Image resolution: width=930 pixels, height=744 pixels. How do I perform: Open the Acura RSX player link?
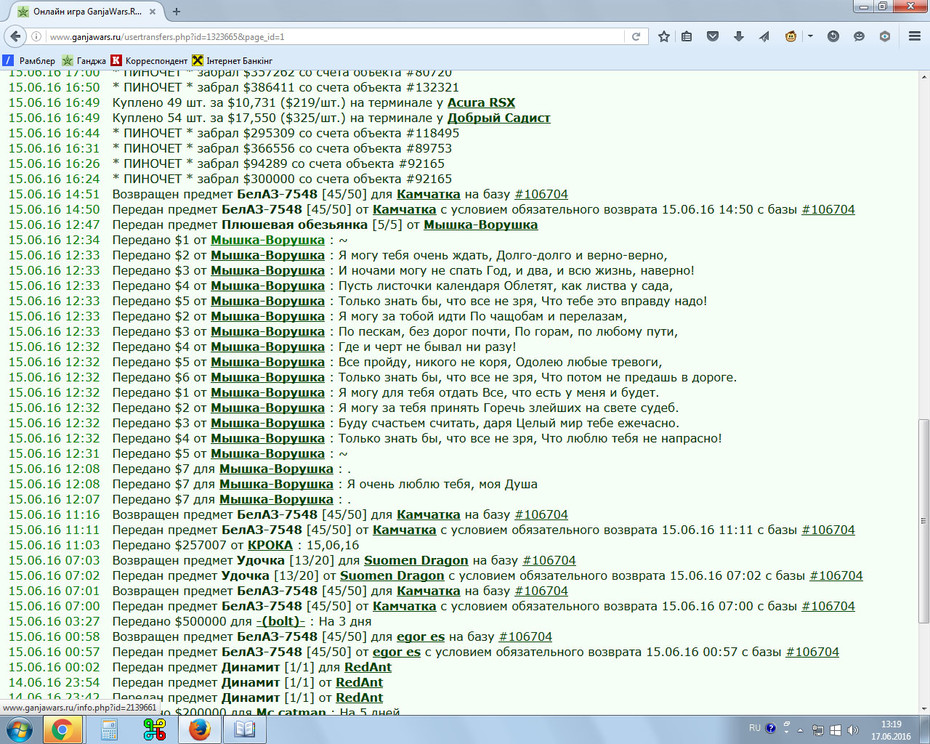pos(481,103)
